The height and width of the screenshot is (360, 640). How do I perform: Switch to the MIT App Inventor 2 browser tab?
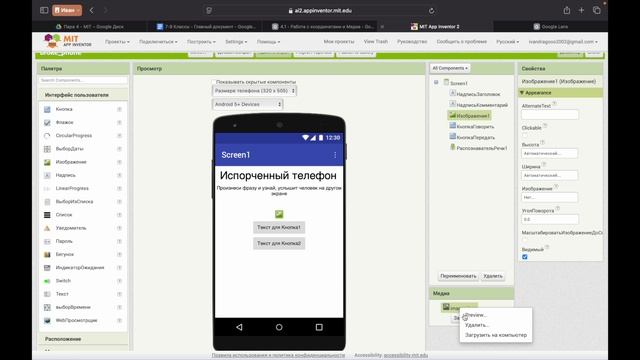(435, 27)
